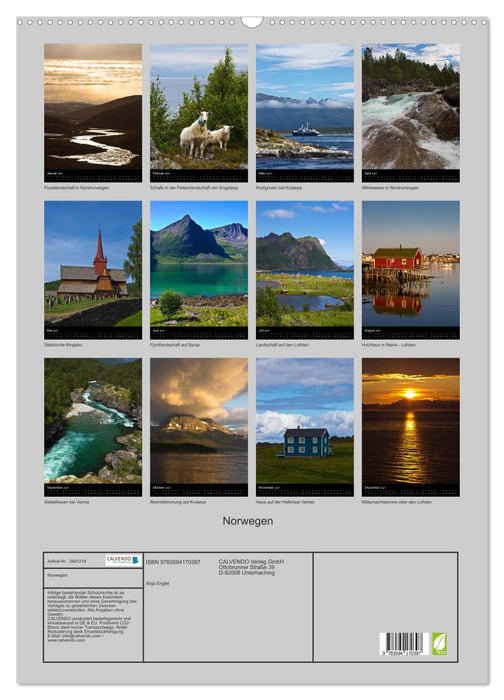Viewport: 504px width, 700px height.
Task: Open the April whitewater rapids thumbnail
Action: click(411, 112)
